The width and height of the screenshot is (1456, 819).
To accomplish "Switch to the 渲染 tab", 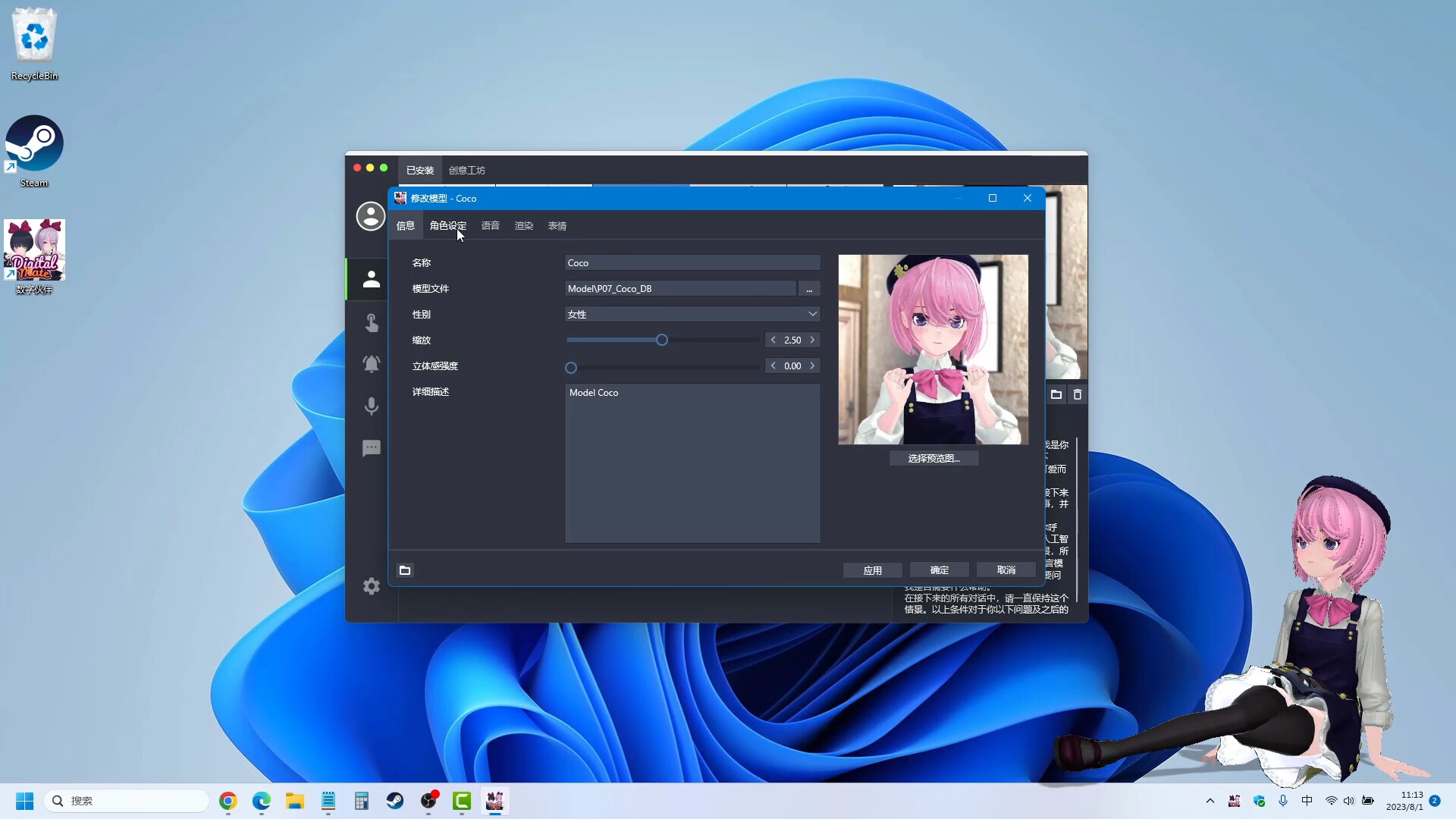I will tap(524, 225).
